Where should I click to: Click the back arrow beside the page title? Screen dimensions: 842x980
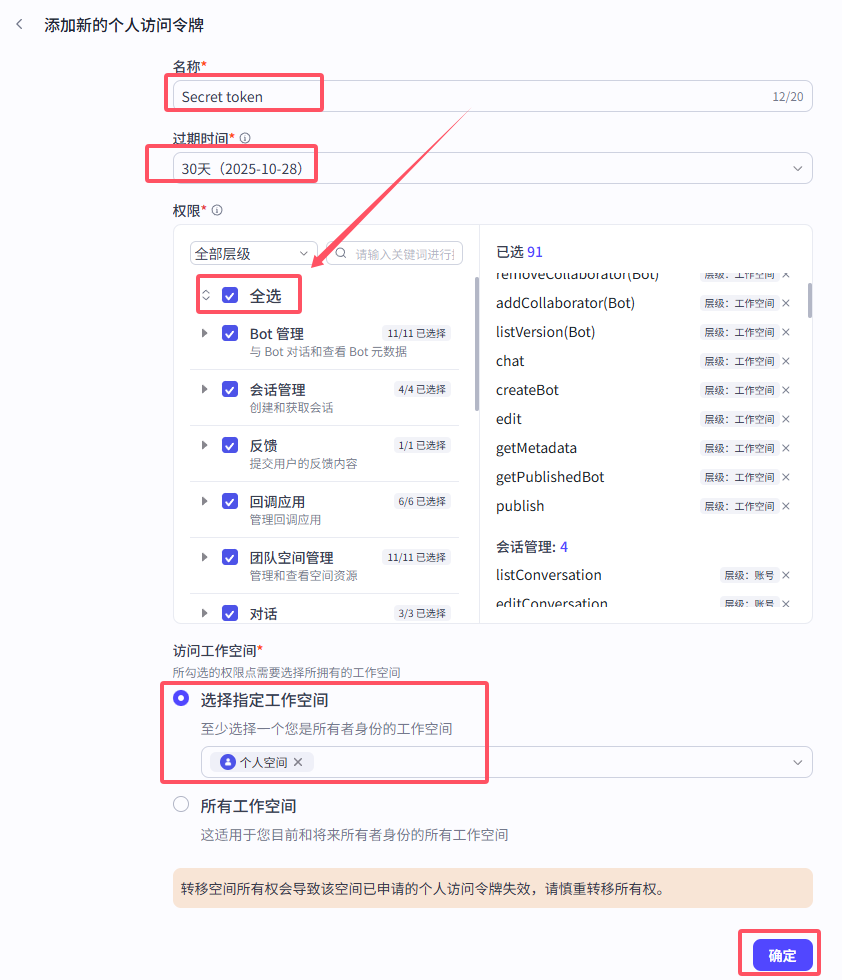coord(19,25)
